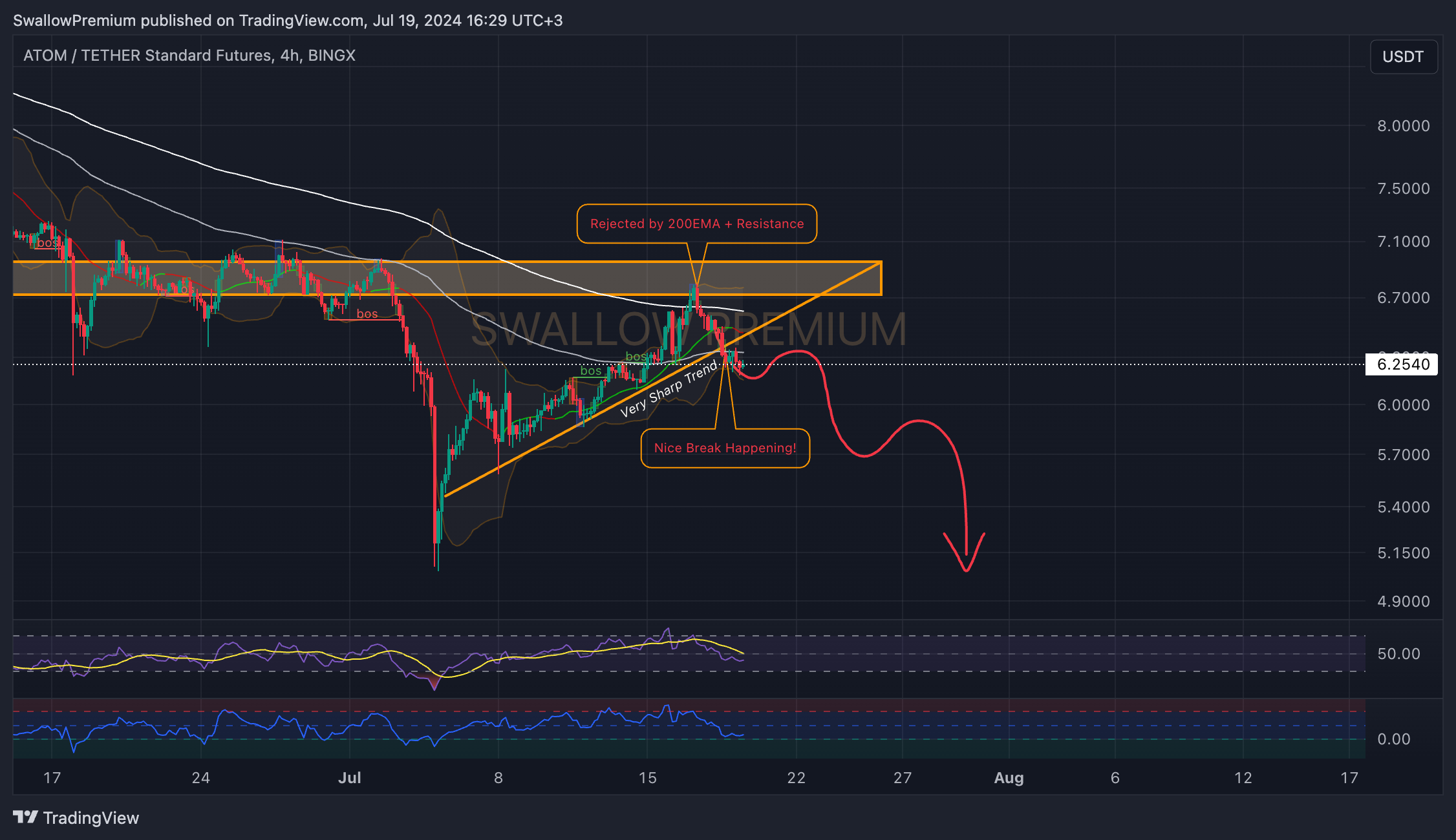Image resolution: width=1456 pixels, height=840 pixels.
Task: Click the 24 date label on time axis
Action: 201,778
